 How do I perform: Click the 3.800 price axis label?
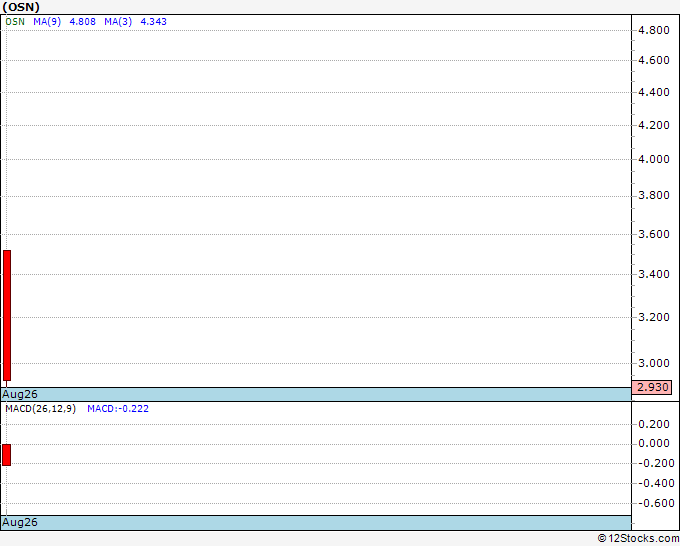pyautogui.click(x=654, y=196)
